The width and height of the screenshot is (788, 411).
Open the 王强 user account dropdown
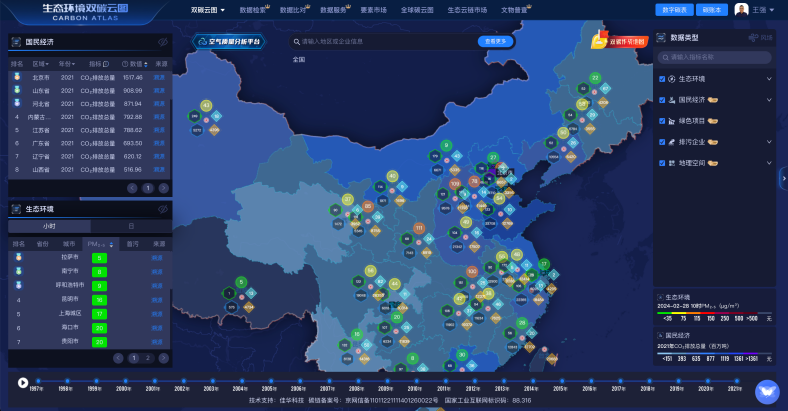[x=763, y=10]
